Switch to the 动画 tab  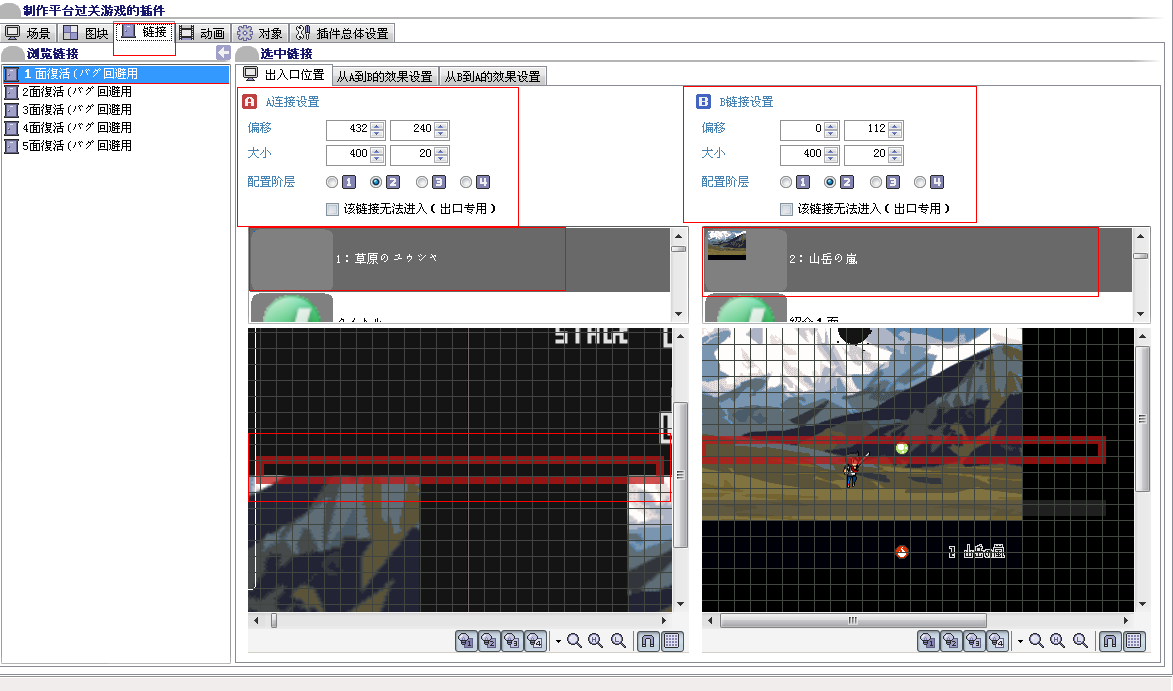coord(203,33)
